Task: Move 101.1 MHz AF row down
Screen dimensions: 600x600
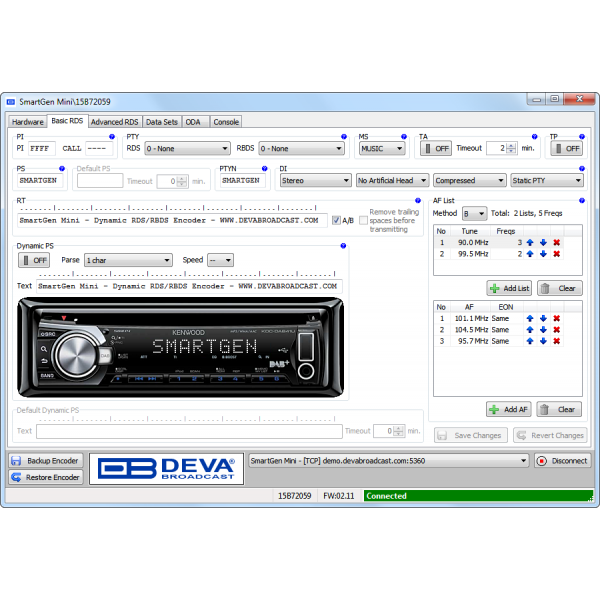Action: pos(543,318)
